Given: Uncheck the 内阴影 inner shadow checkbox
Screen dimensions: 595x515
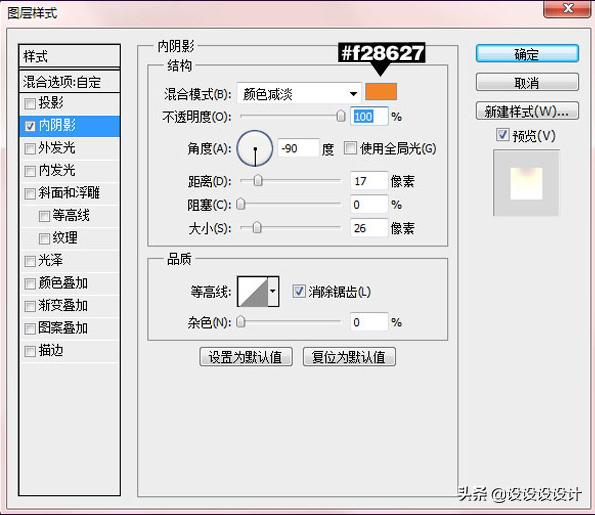Looking at the screenshot, I should click(30, 126).
